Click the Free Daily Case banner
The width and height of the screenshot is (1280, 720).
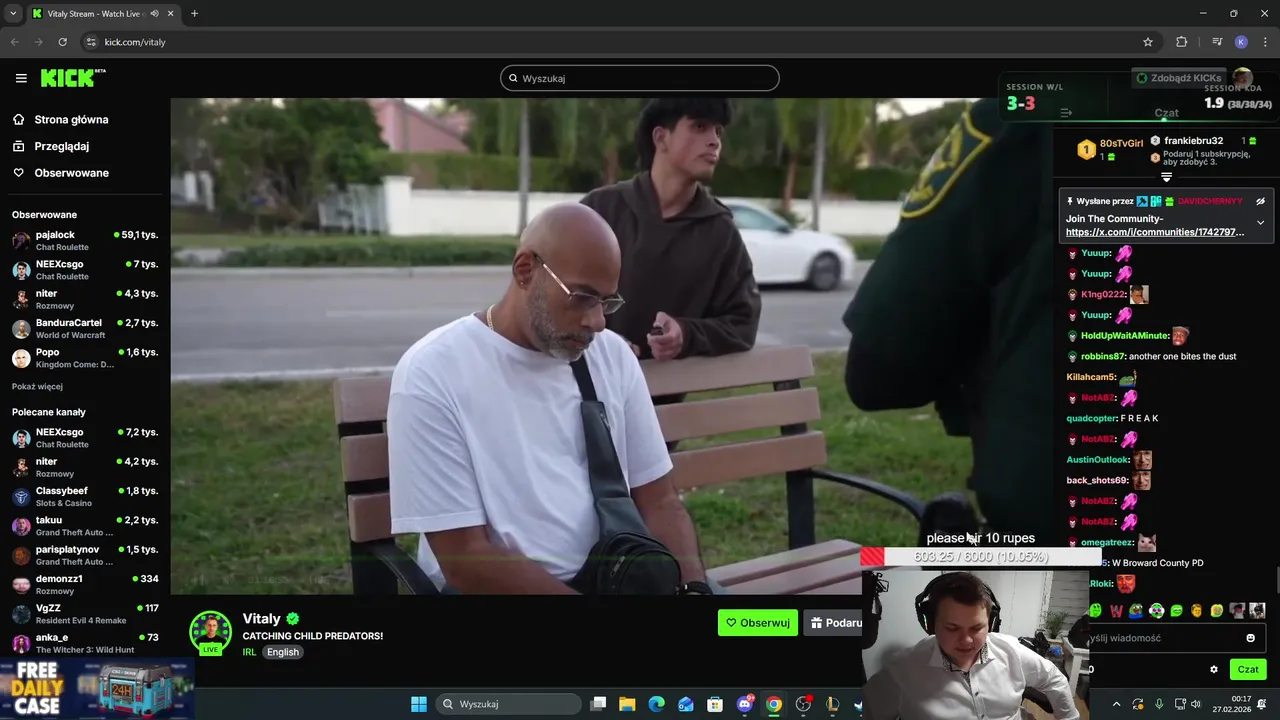tap(97, 689)
